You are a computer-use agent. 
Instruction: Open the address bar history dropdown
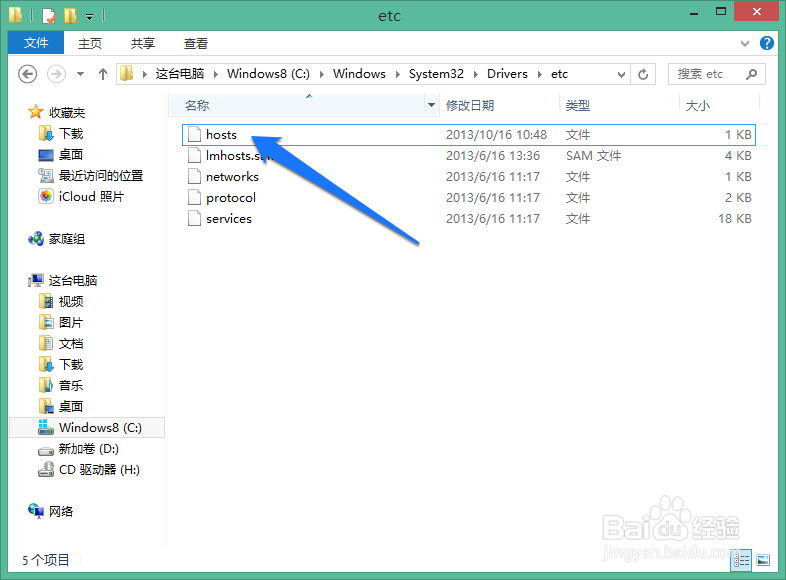[621, 74]
